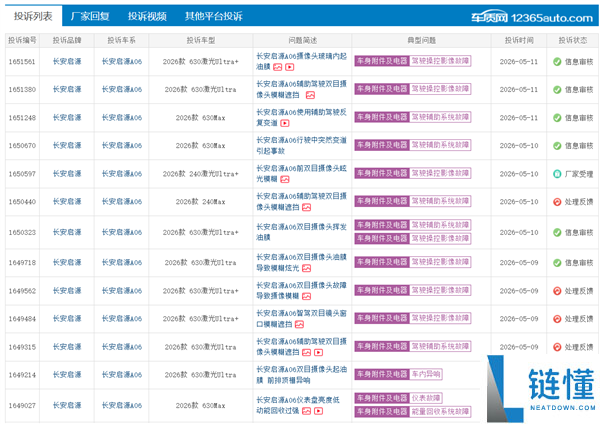Image resolution: width=600 pixels, height=424 pixels.
Task: Click complaint number 1650323
Action: (x=22, y=232)
